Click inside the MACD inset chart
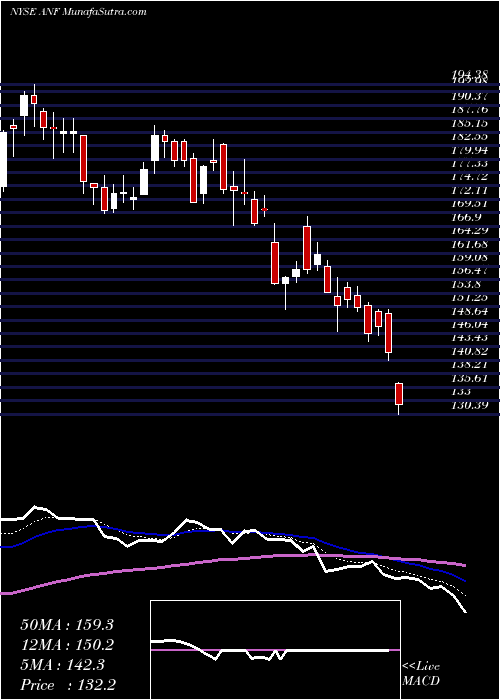This screenshot has height=700, width=500. [275, 650]
